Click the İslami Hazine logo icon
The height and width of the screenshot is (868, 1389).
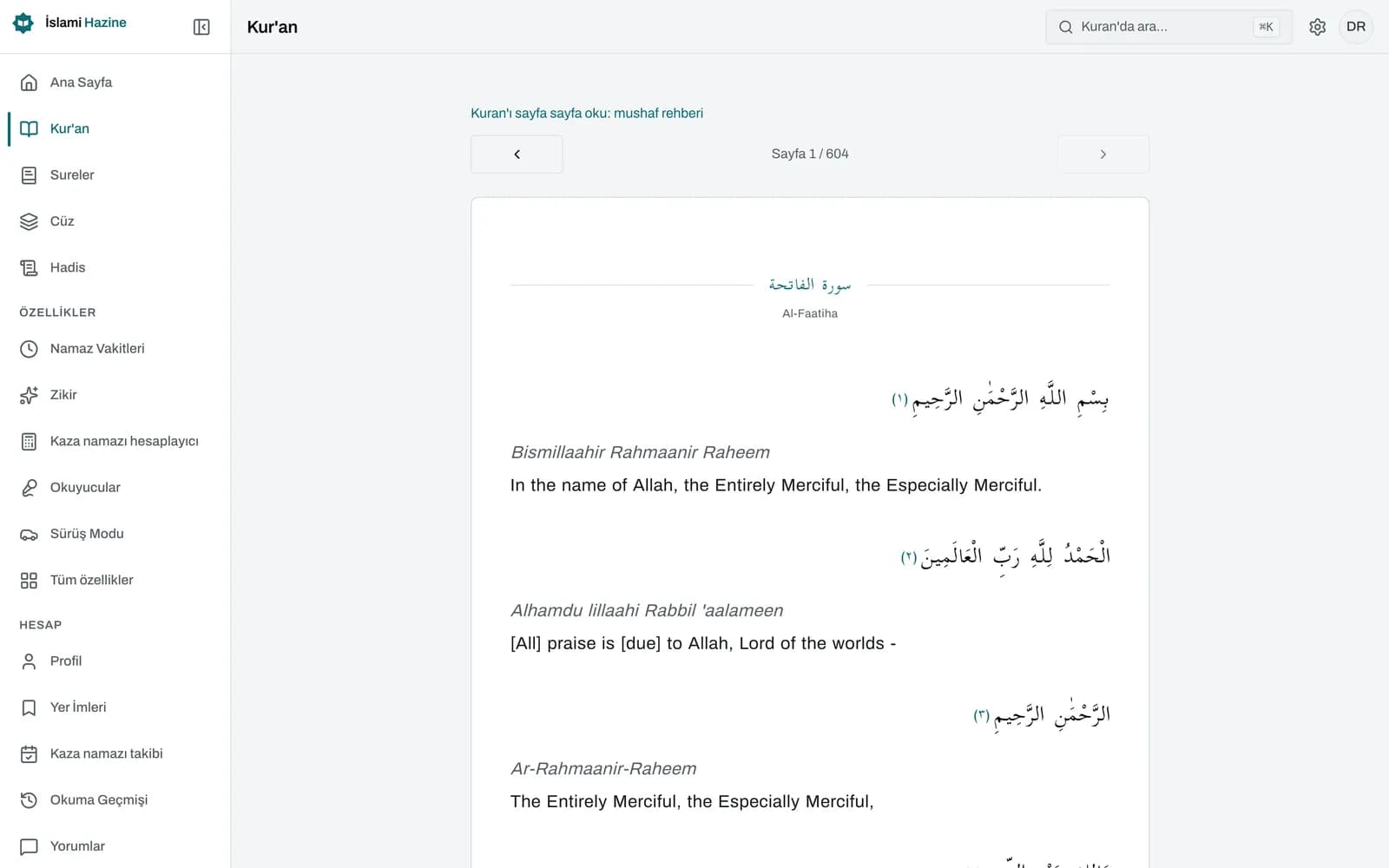pyautogui.click(x=23, y=23)
